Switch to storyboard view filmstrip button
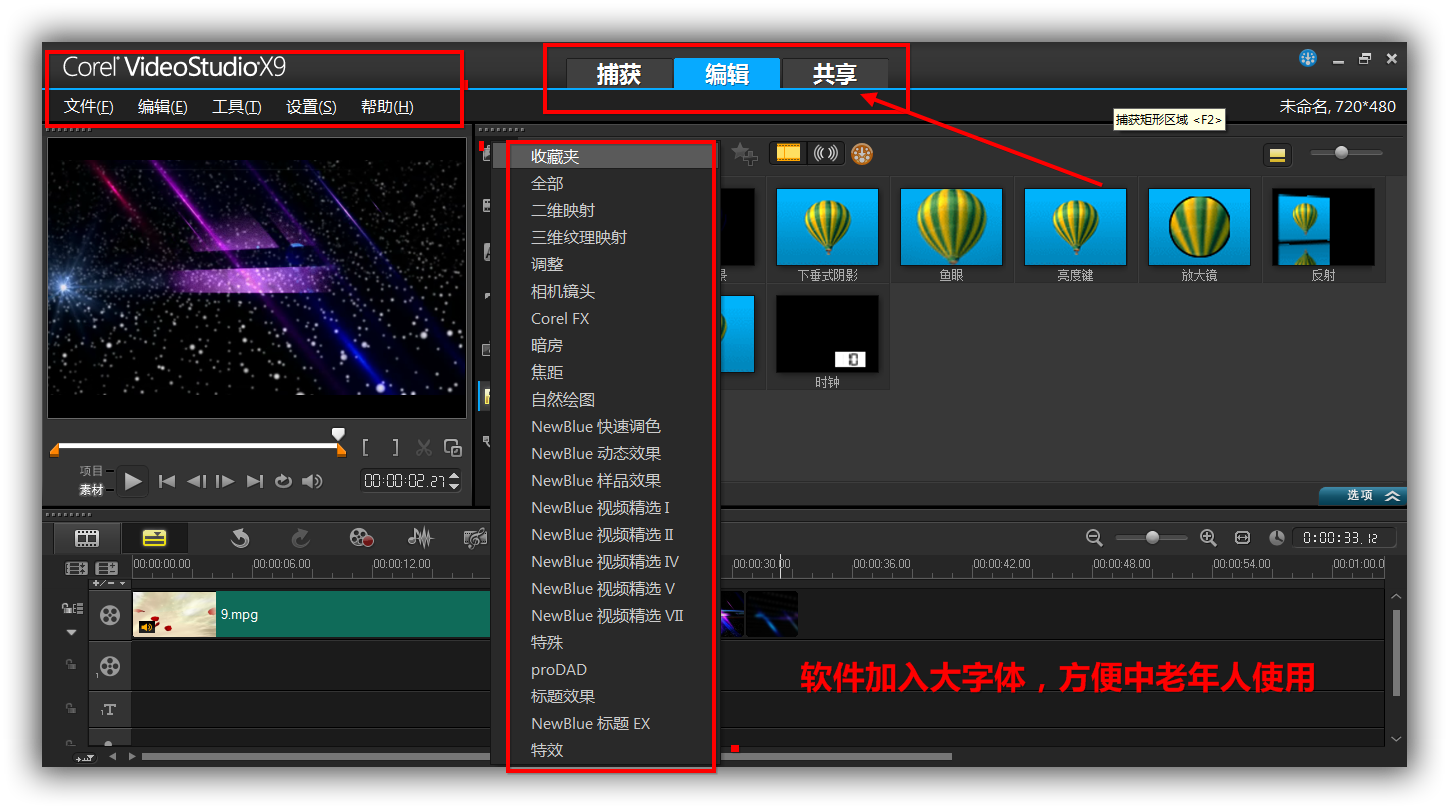 87,538
